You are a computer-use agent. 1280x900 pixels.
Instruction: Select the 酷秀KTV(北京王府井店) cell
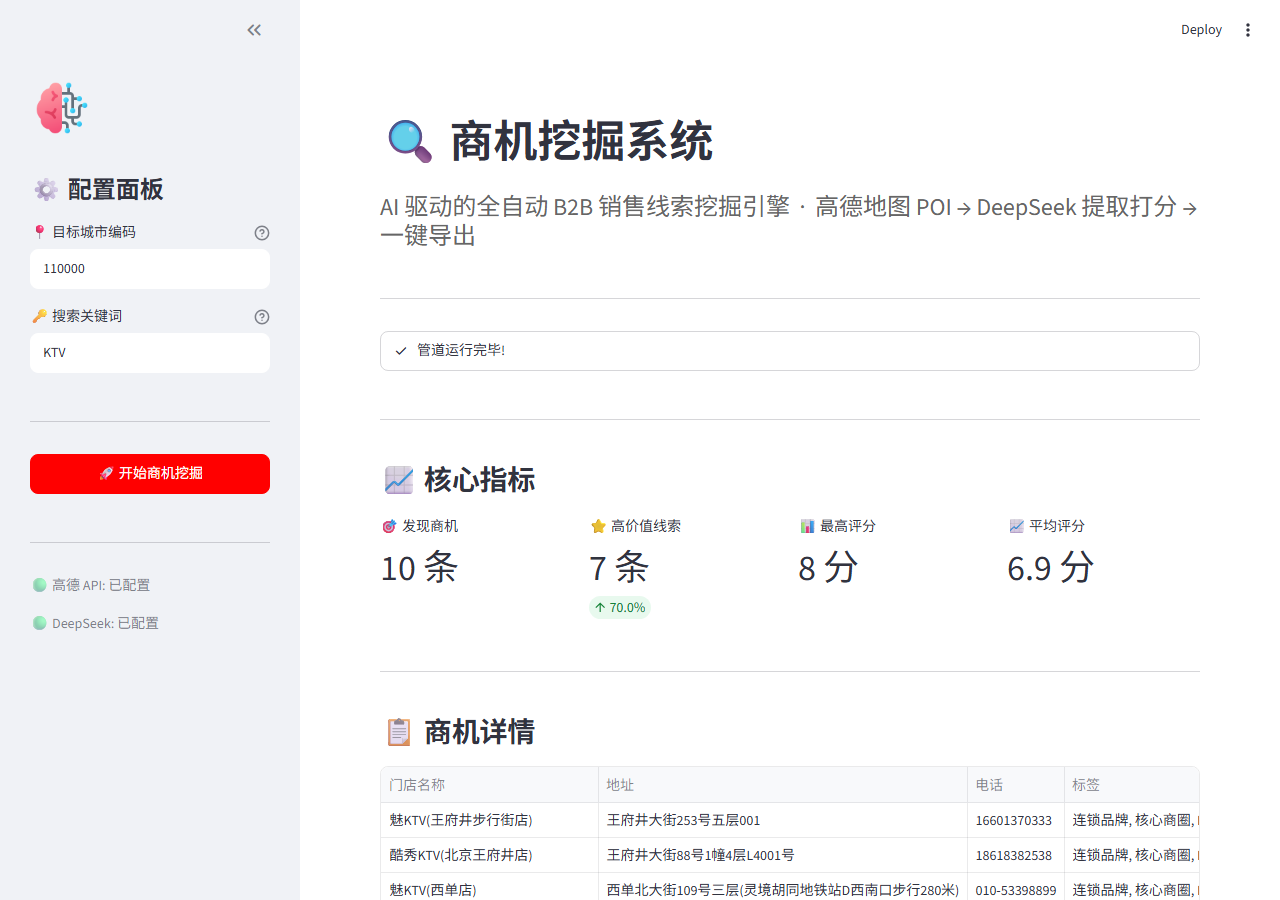[x=490, y=855]
